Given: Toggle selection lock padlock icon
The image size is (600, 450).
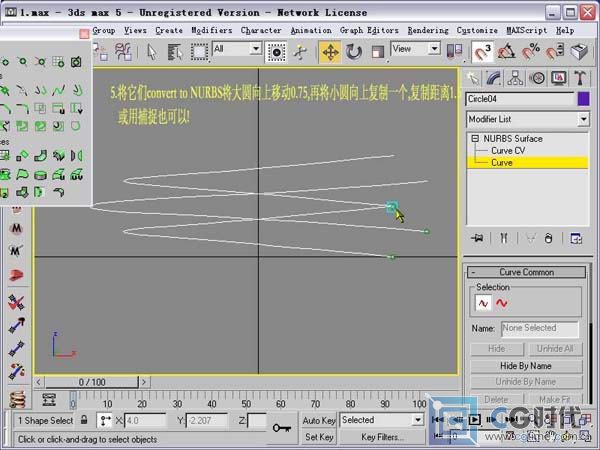Looking at the screenshot, I should point(84,420).
